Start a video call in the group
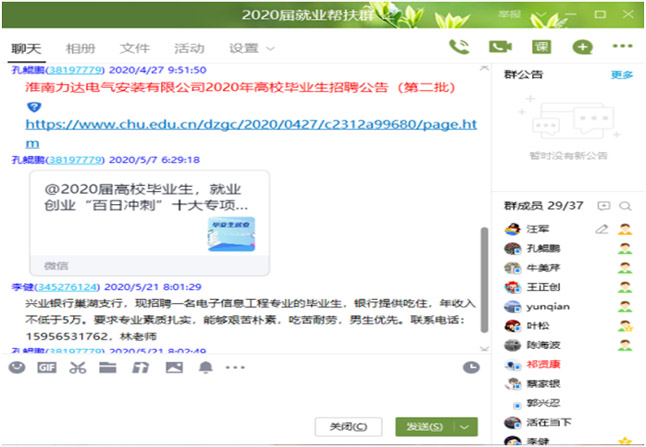Viewport: 646px width, 447px height. pos(500,47)
